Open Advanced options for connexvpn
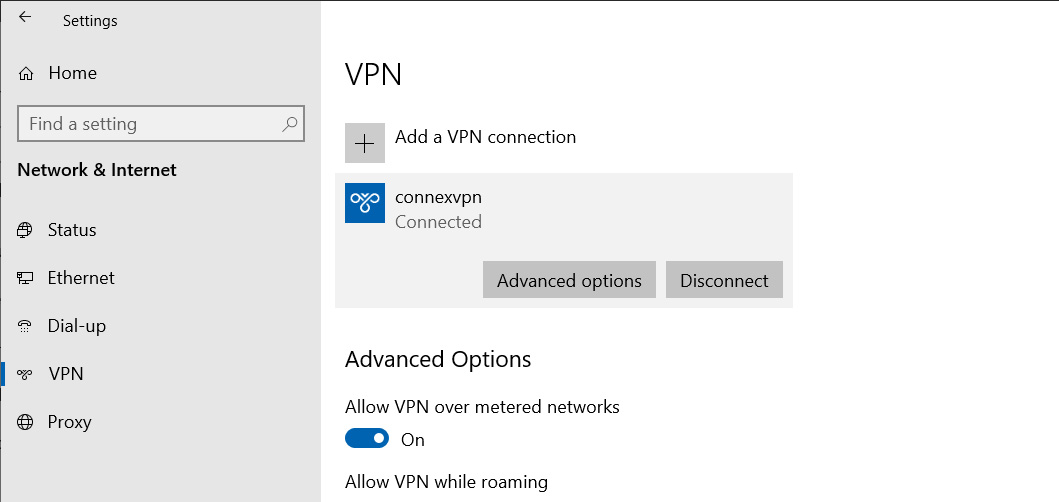 [569, 280]
